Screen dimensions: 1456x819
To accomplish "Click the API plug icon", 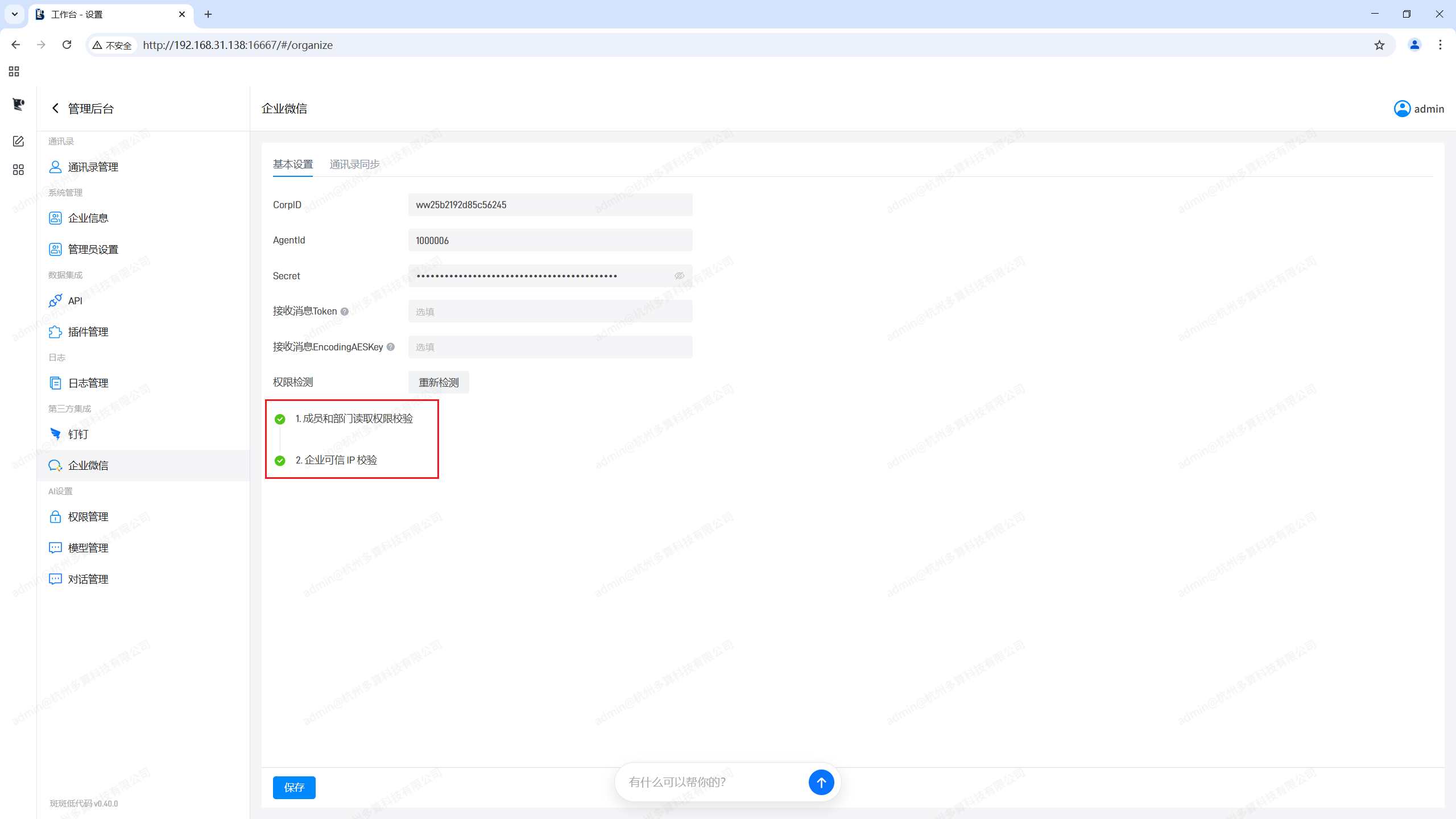I will (x=55, y=300).
